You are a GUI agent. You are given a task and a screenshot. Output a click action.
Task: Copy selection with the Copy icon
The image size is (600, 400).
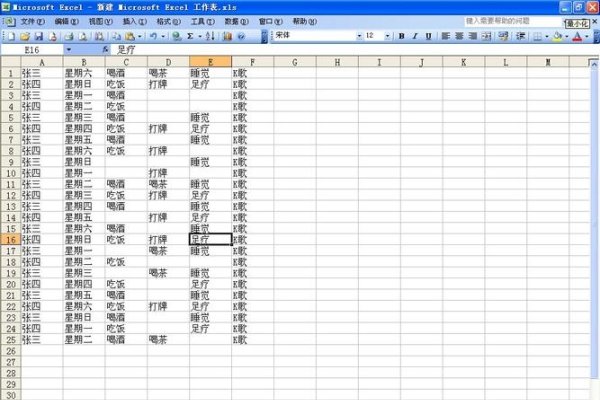116,36
